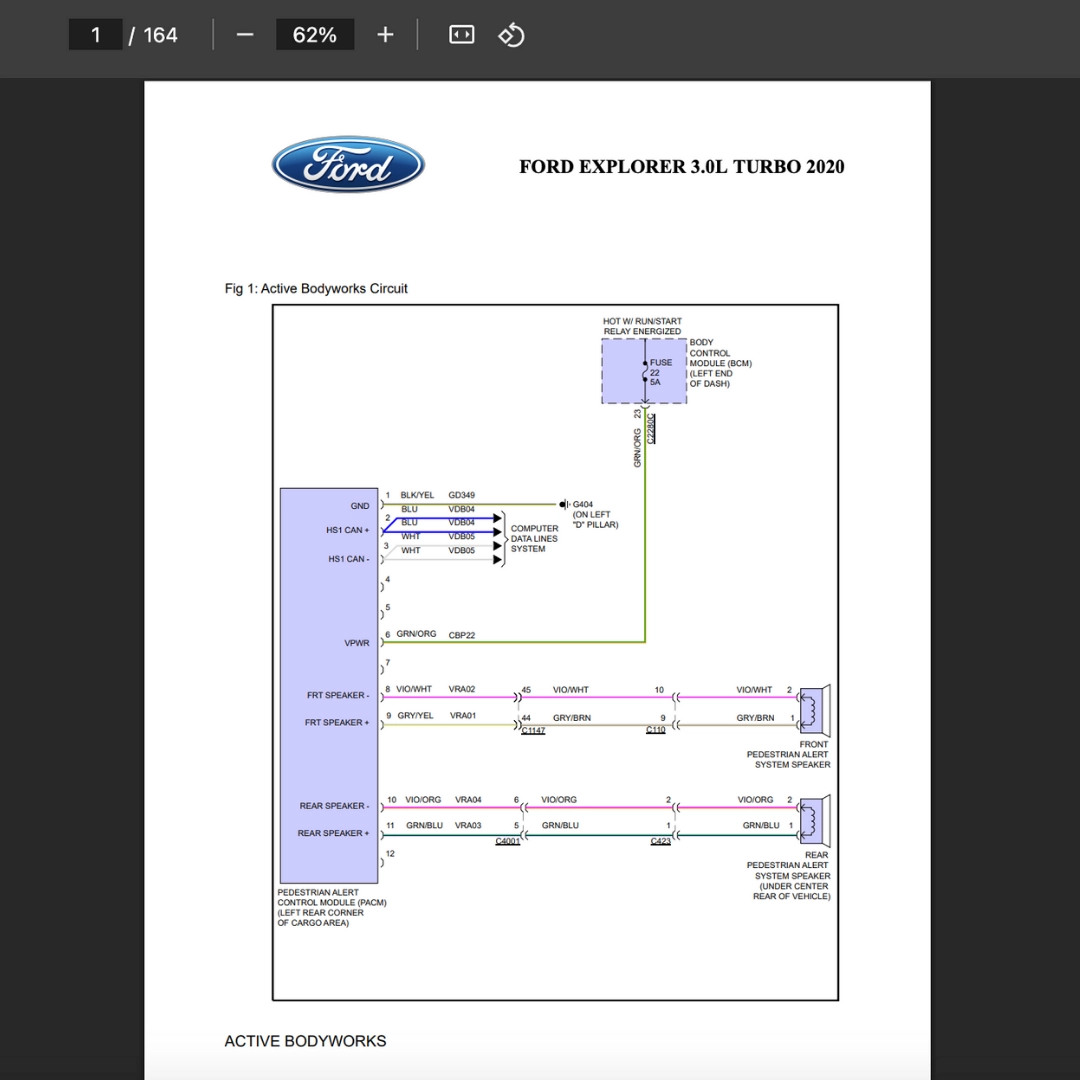The width and height of the screenshot is (1080, 1080).
Task: Click the fit to page icon
Action: pyautogui.click(x=461, y=34)
